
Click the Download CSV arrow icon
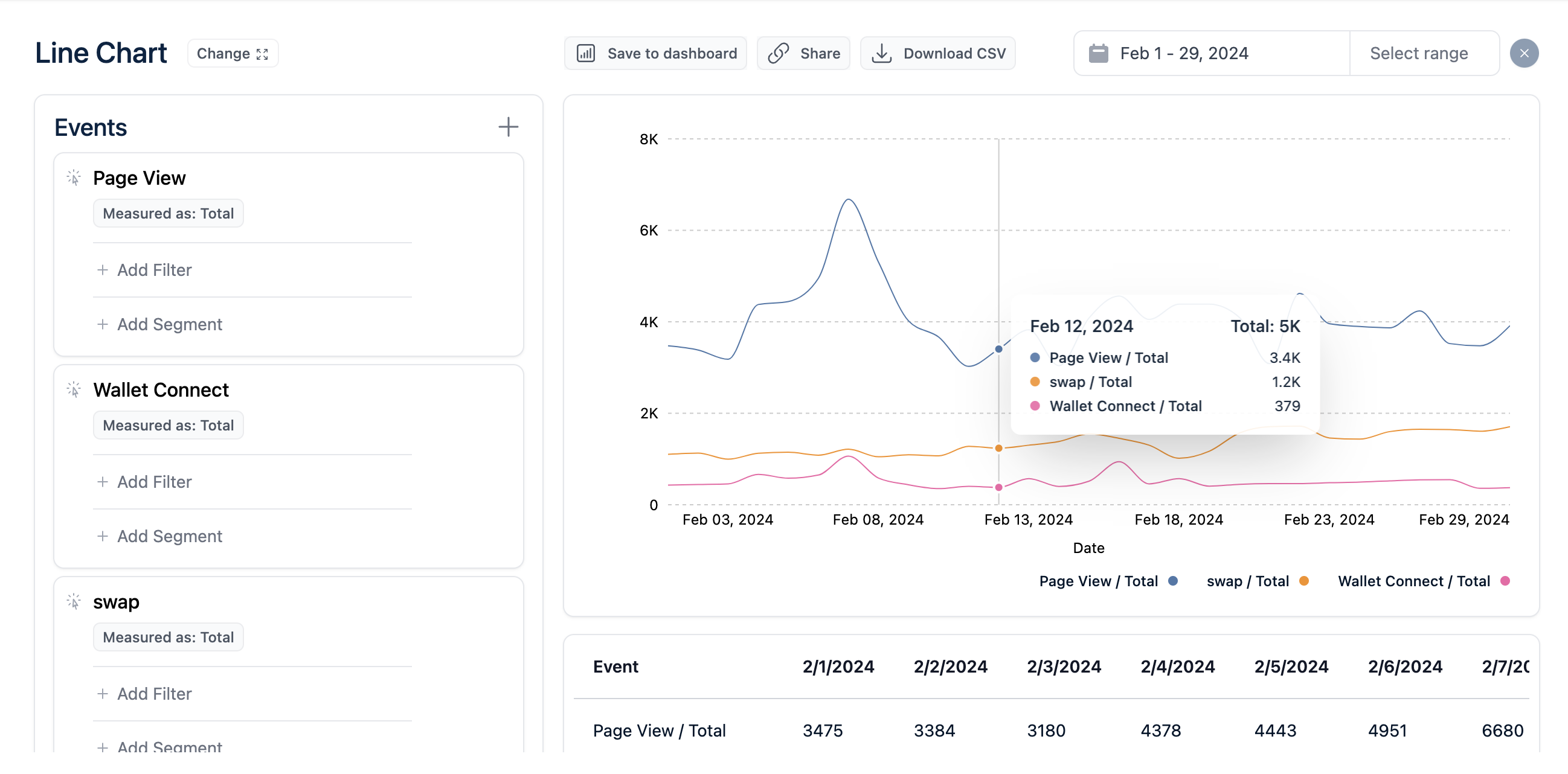pos(881,54)
